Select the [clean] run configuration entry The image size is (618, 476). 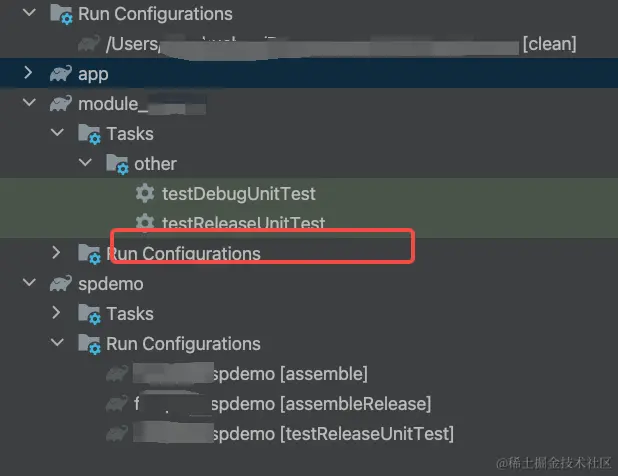coord(548,44)
